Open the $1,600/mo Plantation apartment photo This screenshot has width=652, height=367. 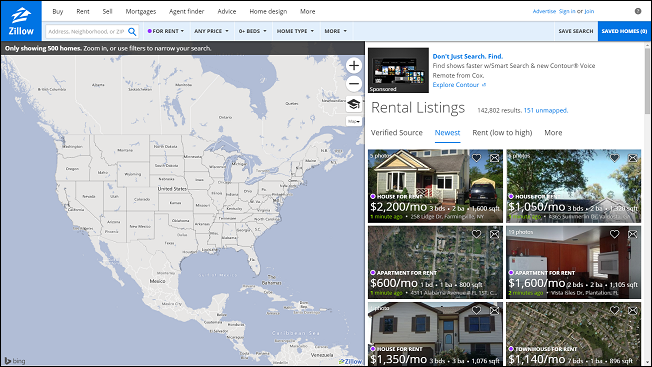pos(573,262)
